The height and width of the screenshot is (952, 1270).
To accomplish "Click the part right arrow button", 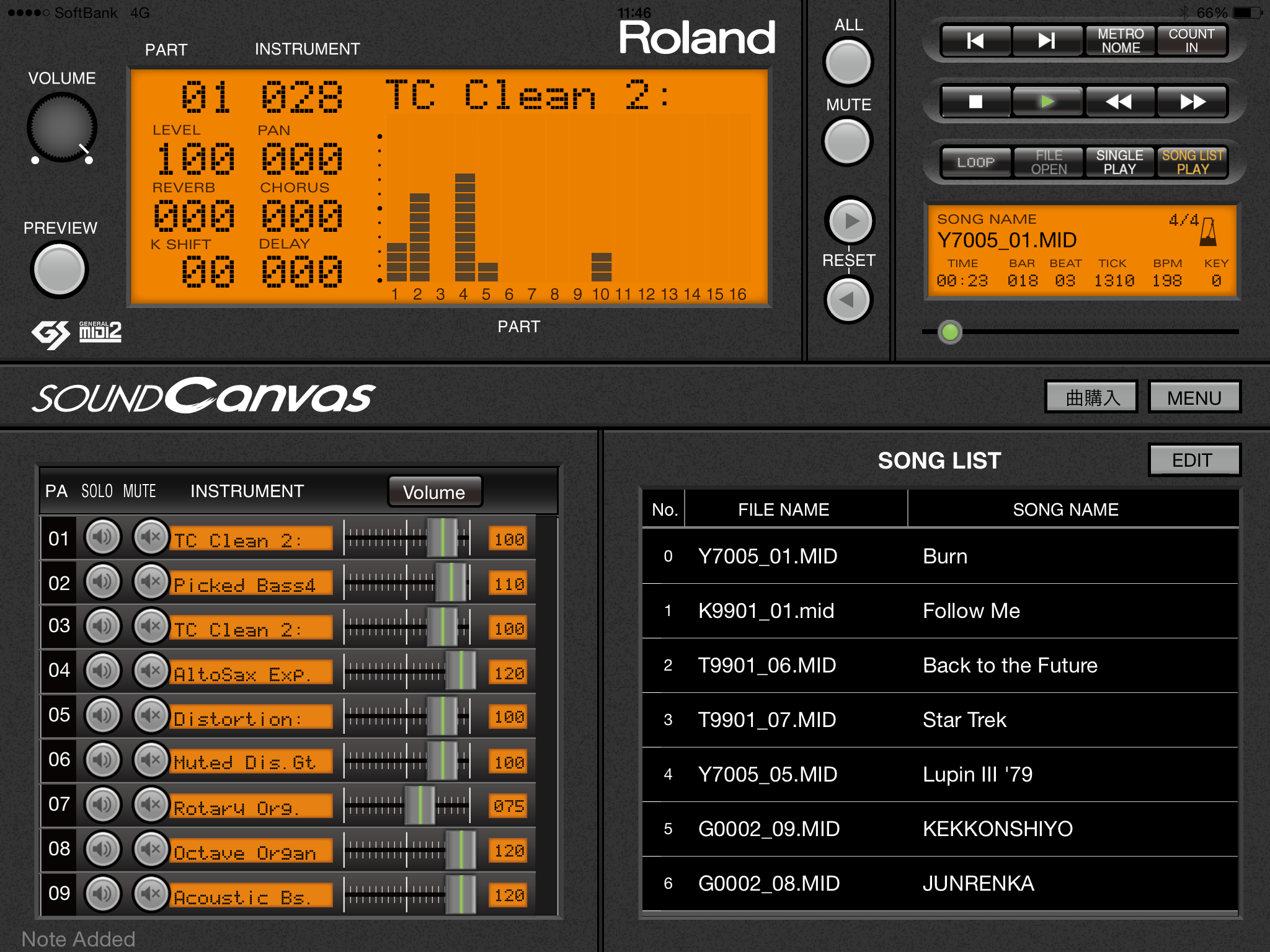I will pos(849,221).
